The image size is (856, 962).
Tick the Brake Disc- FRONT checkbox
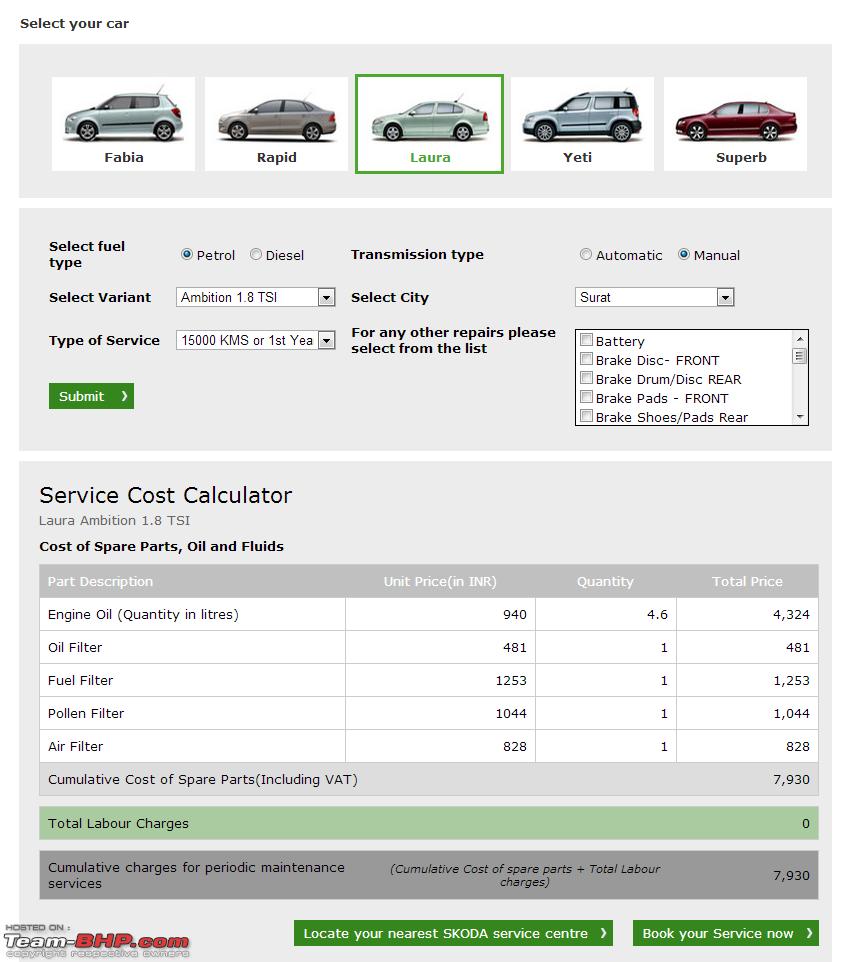tap(587, 359)
